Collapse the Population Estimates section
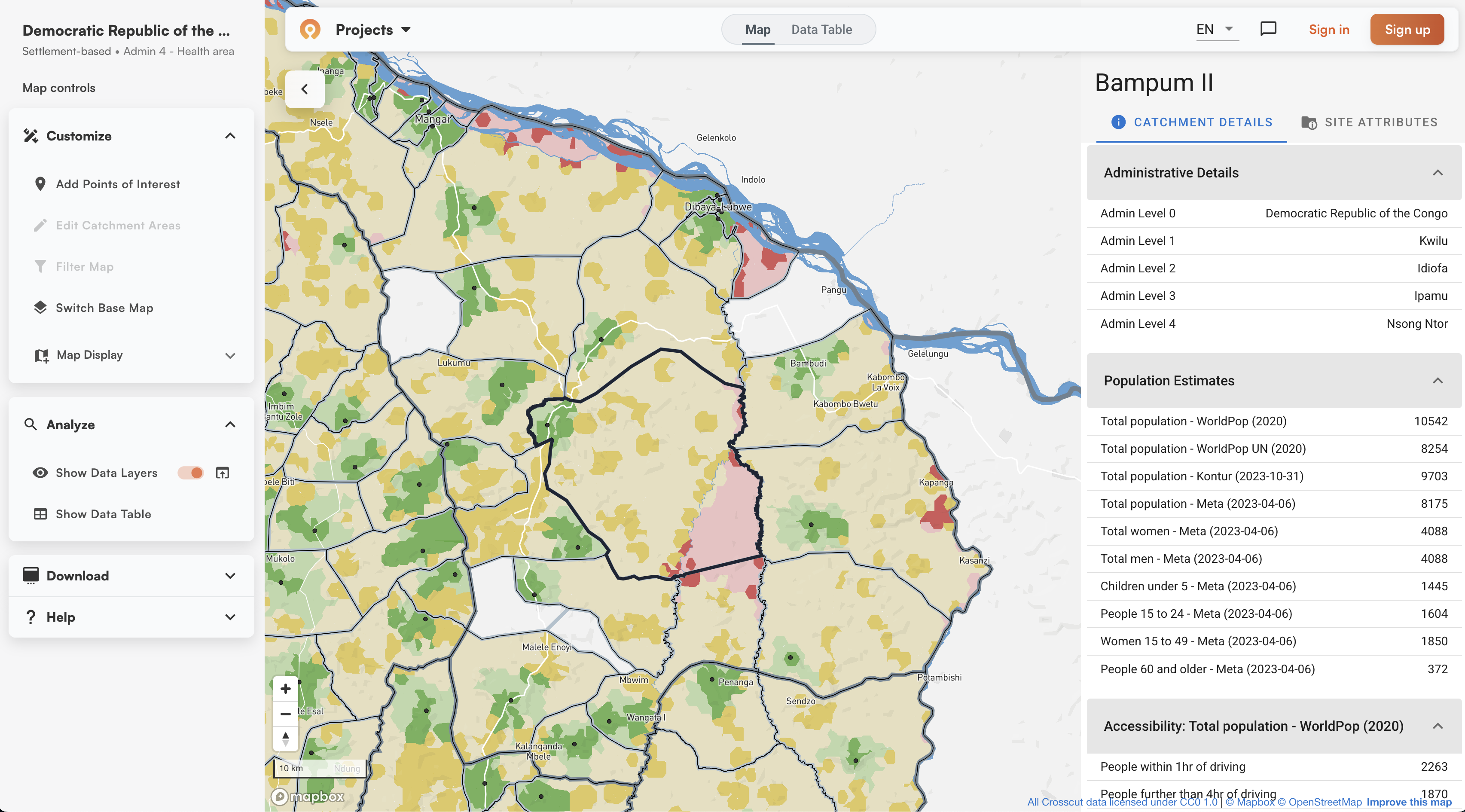This screenshot has width=1465, height=812. click(1438, 380)
